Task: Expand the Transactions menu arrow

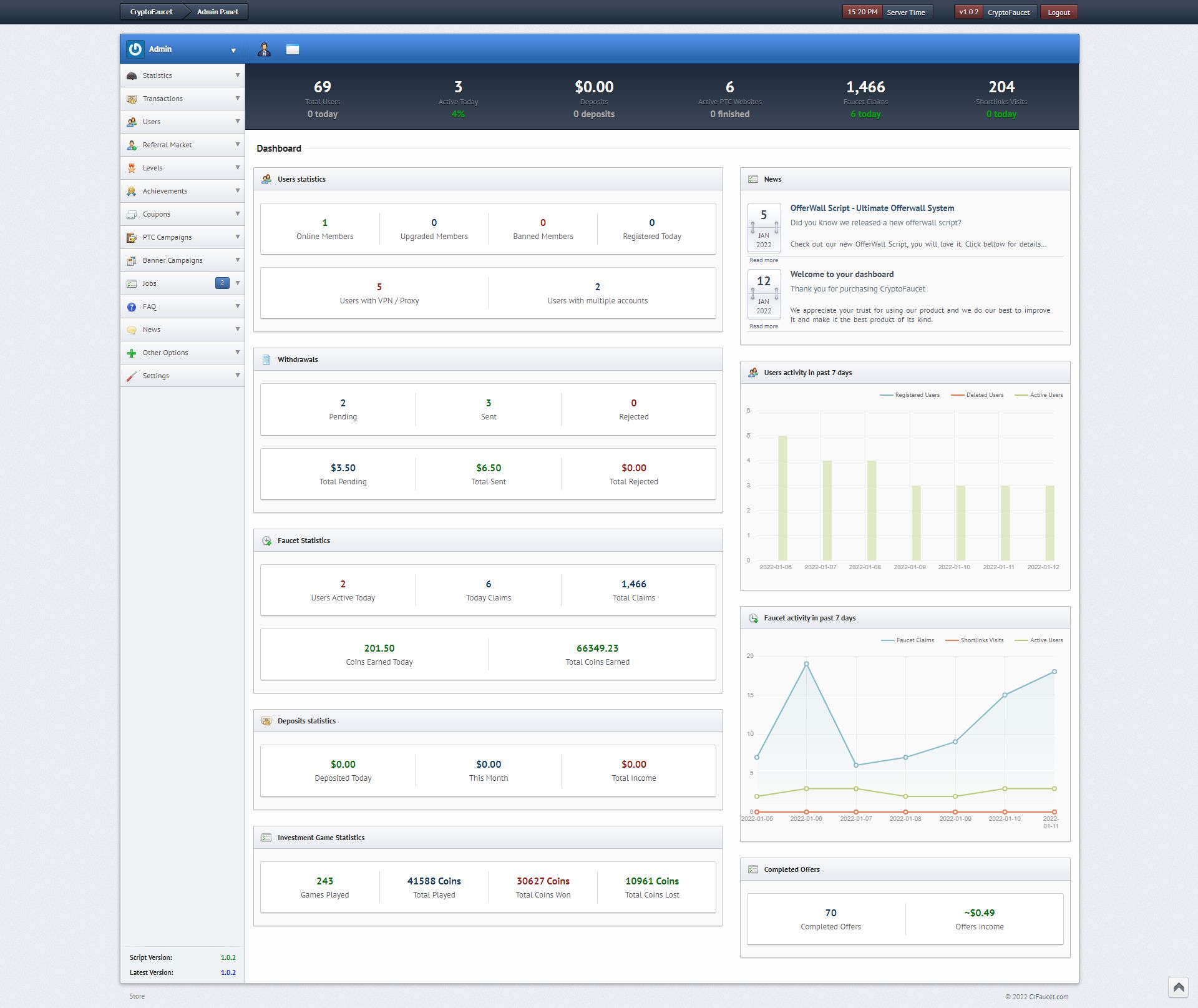Action: tap(238, 99)
